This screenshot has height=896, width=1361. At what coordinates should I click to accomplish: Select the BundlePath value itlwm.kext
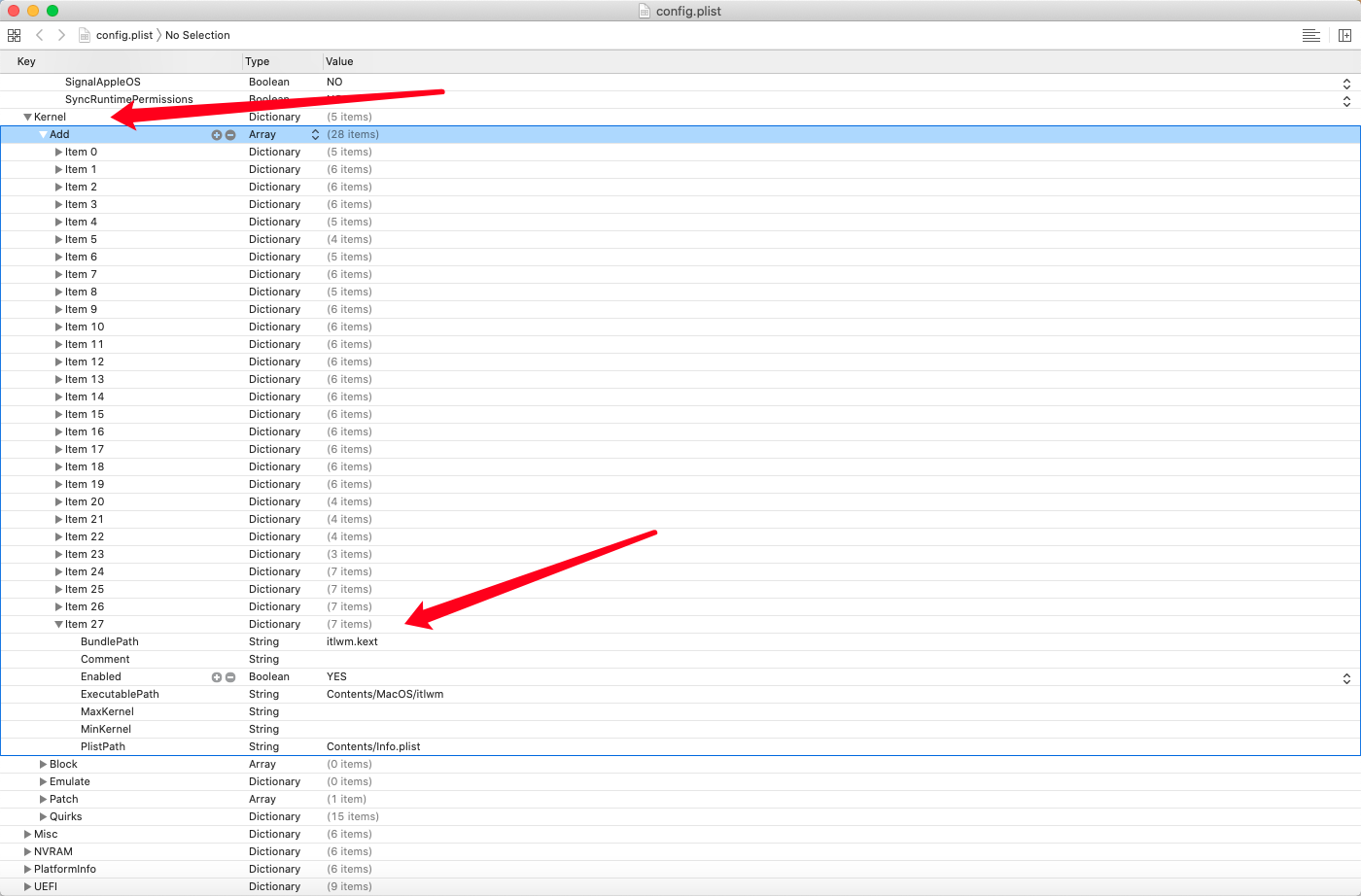click(x=354, y=641)
